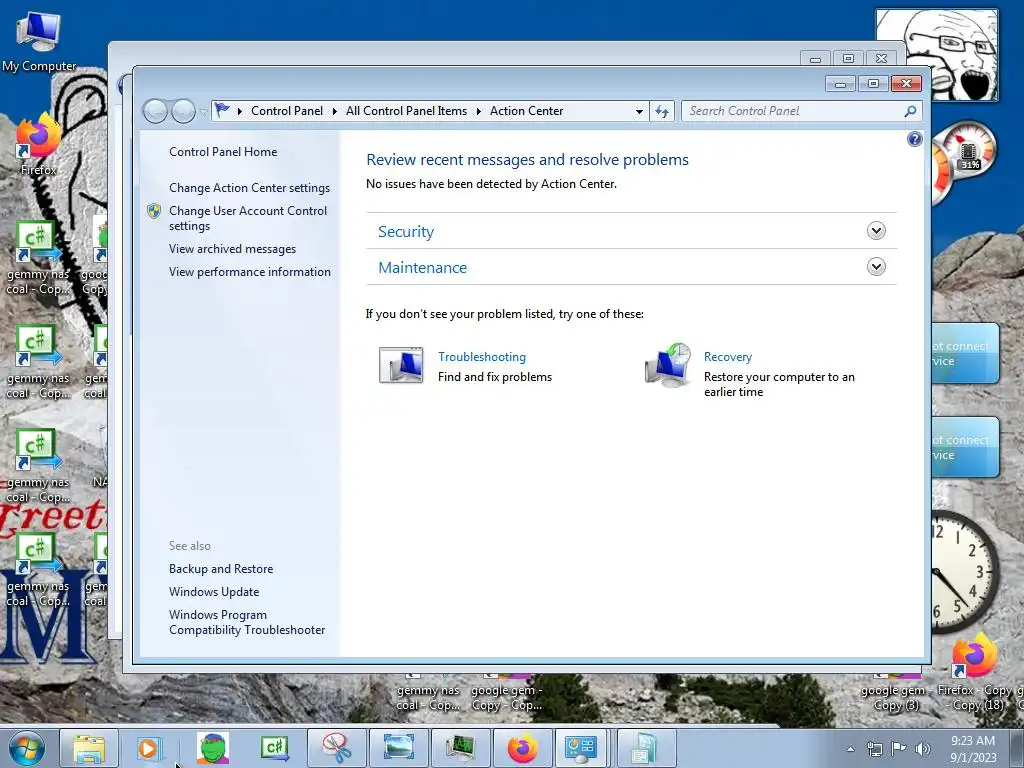Open View archived messages
Viewport: 1024px width, 768px height.
[x=232, y=249]
